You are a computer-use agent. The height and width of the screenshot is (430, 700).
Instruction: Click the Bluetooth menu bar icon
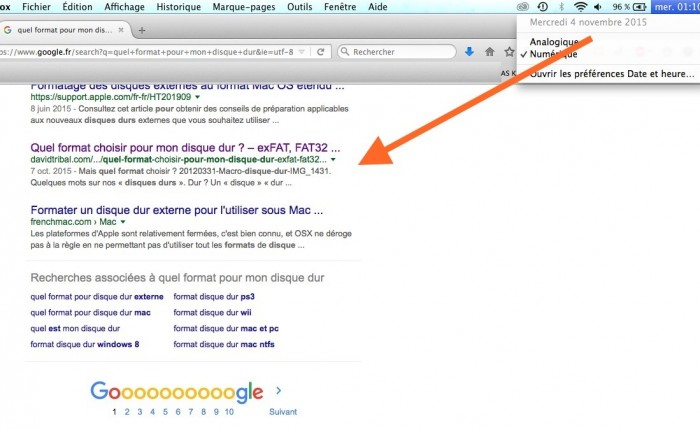coord(562,7)
